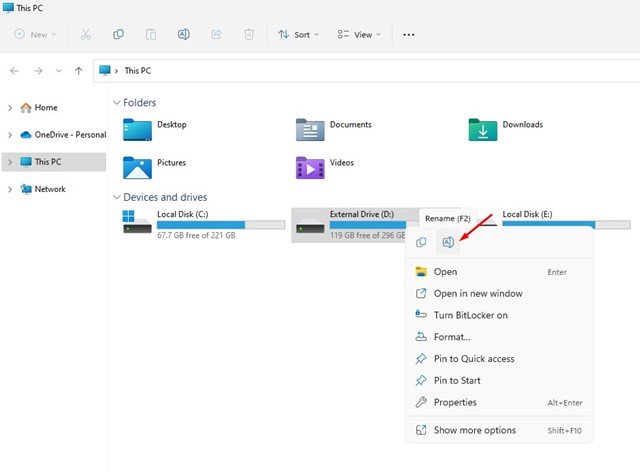This screenshot has width=640, height=472.
Task: Collapse the Devices and drives section
Action: point(116,197)
